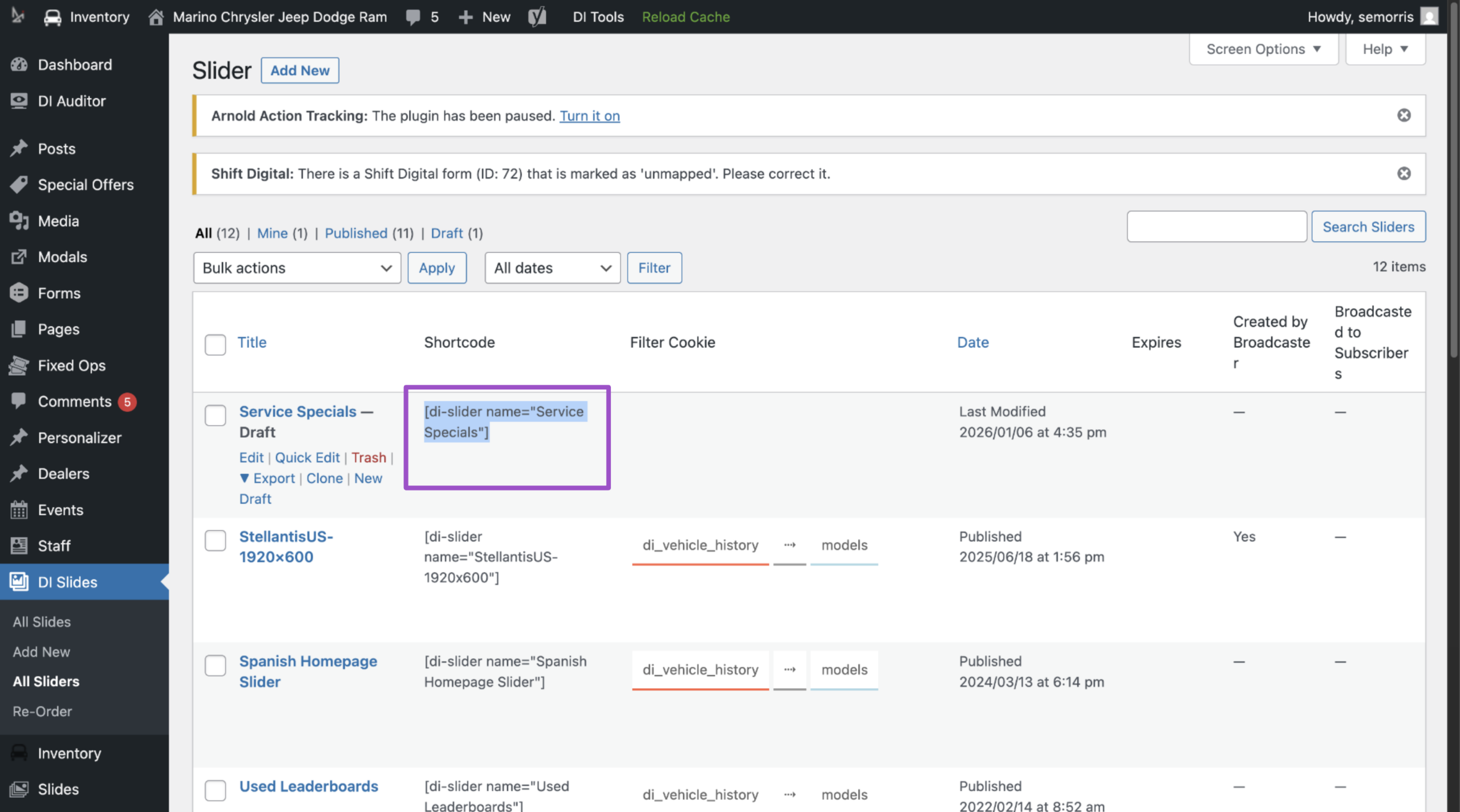Viewport: 1460px width, 812px height.
Task: Click the Events calendar icon
Action: pyautogui.click(x=19, y=510)
